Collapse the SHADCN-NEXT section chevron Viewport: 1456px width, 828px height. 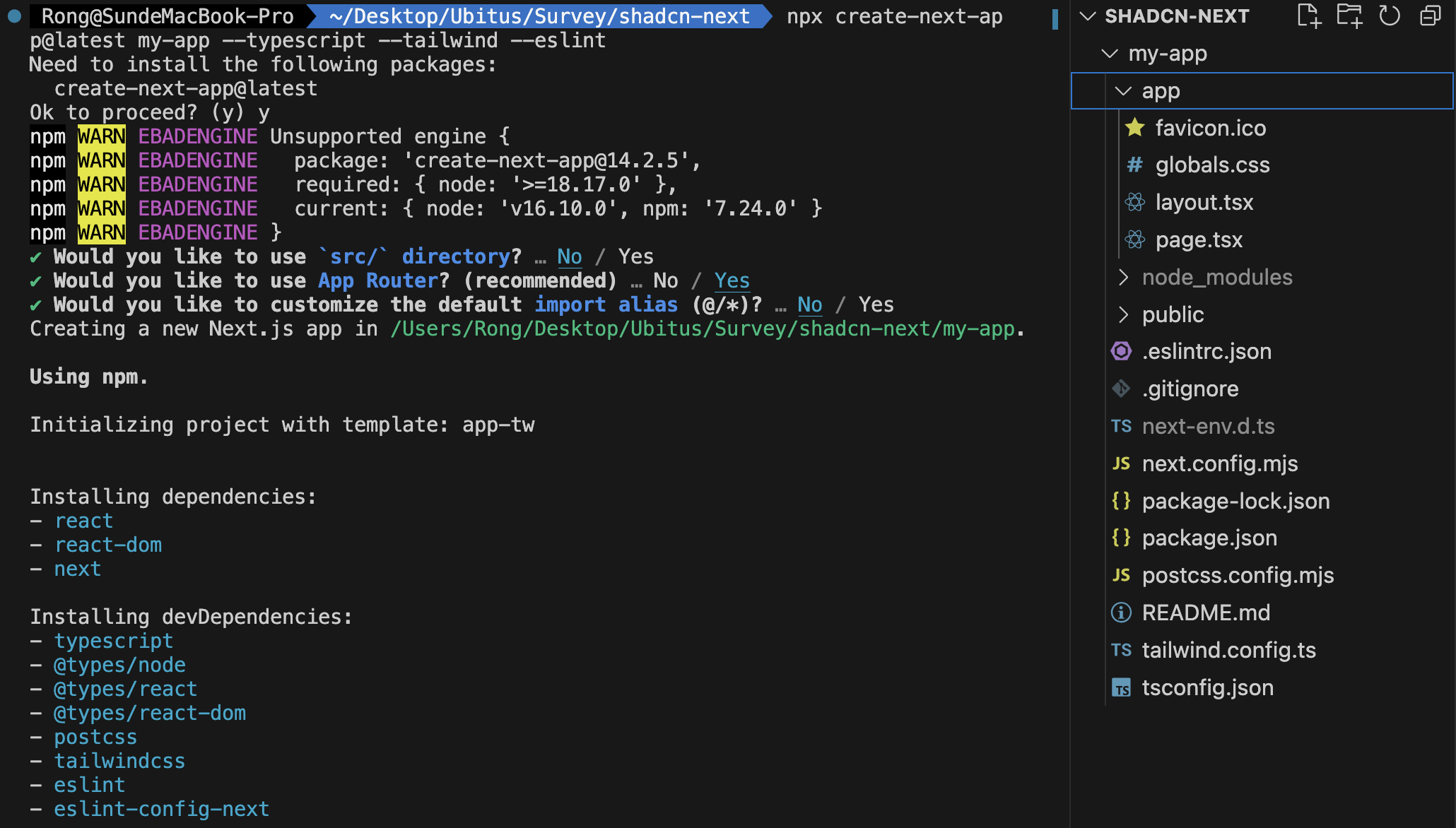[1088, 16]
